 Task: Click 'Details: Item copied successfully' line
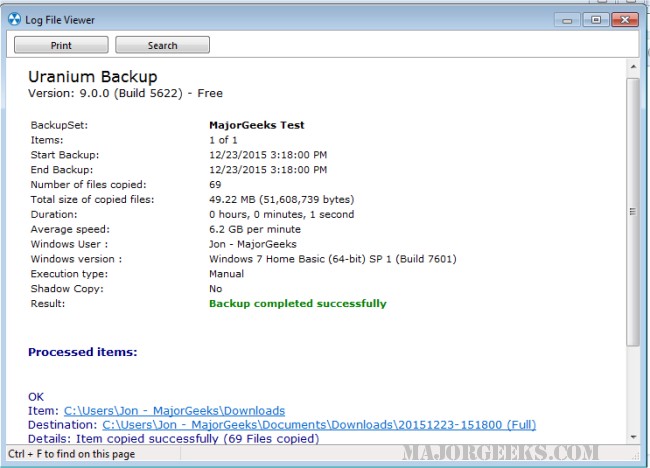[x=174, y=439]
